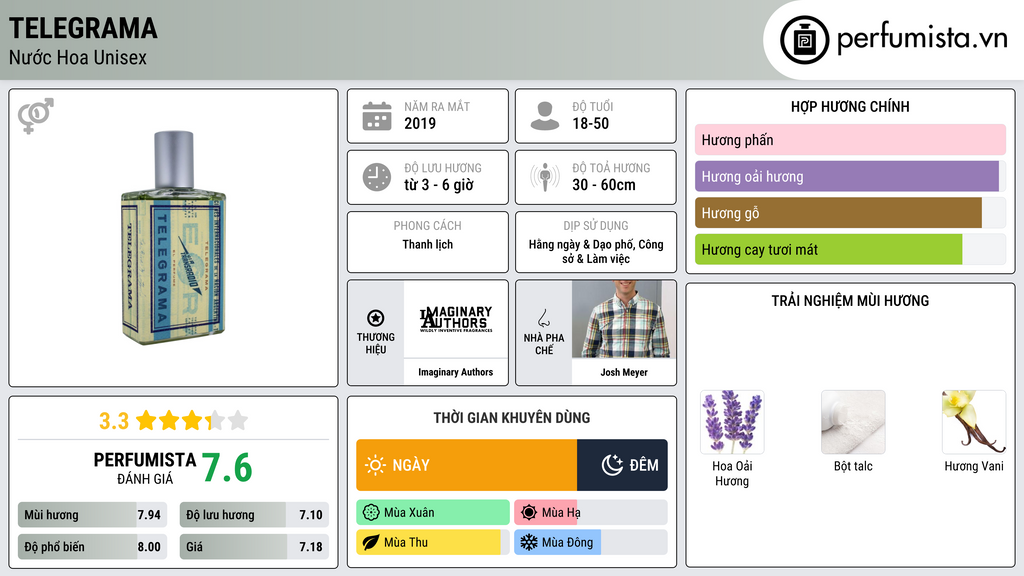Click the sillage person icon for Độ toả hương
The width and height of the screenshot is (1024, 576).
(x=545, y=177)
